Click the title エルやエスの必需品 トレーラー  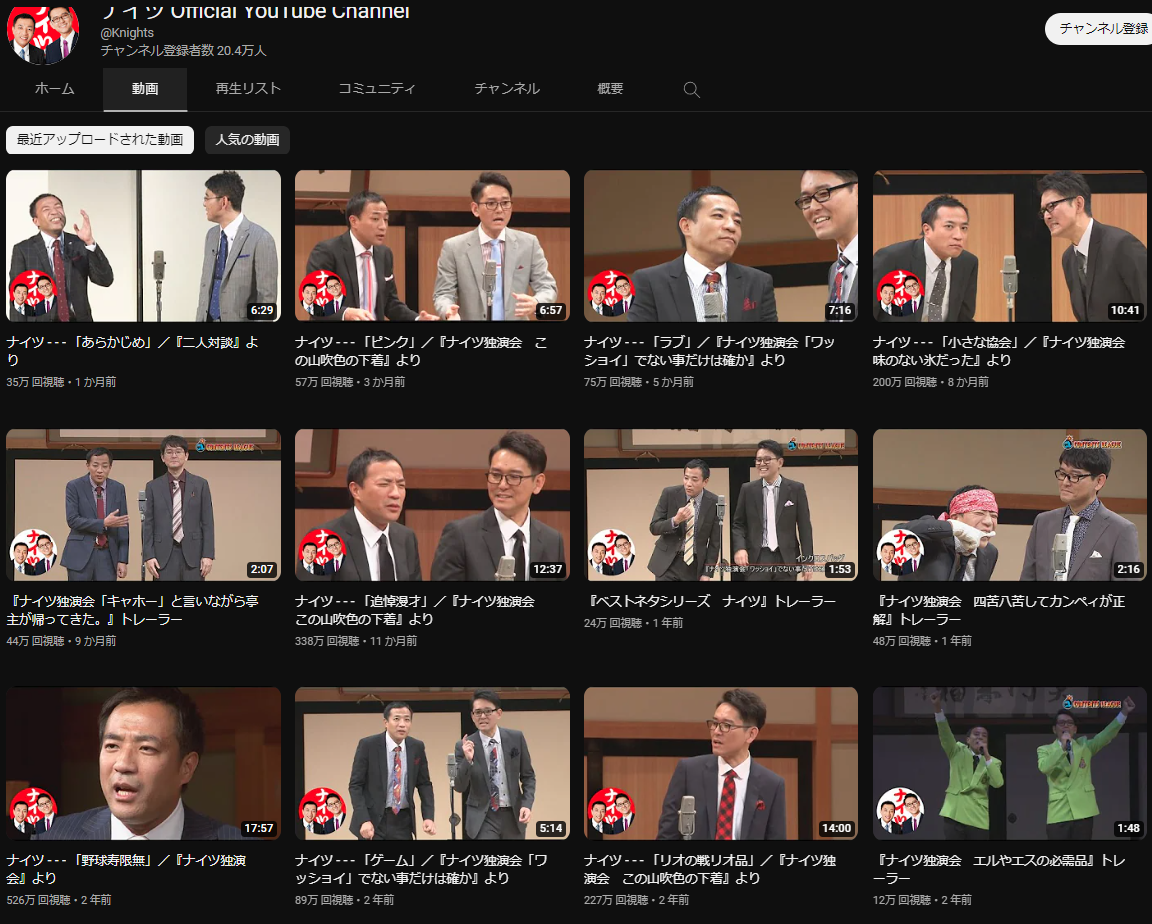(x=999, y=869)
